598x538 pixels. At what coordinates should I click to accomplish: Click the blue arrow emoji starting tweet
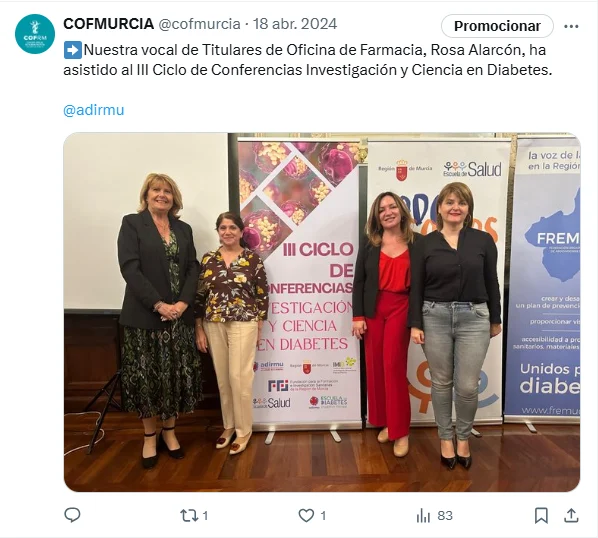(x=72, y=50)
